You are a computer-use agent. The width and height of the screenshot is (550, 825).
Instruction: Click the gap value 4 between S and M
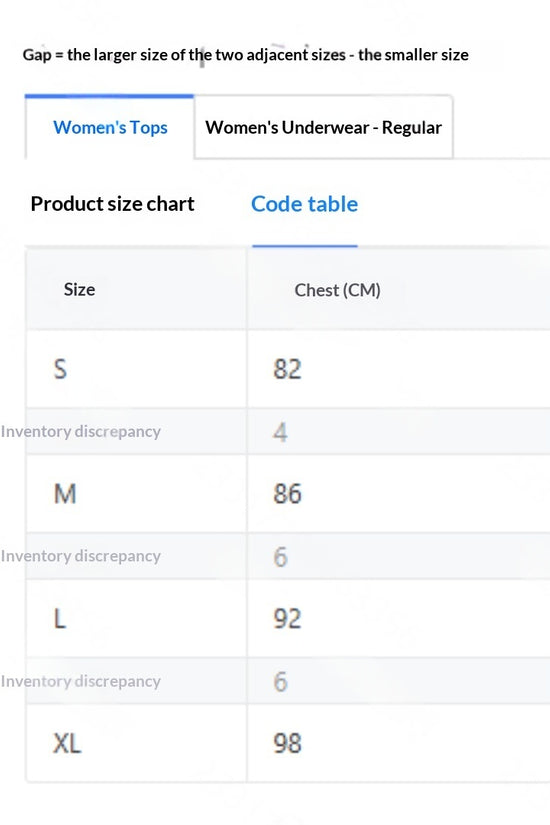281,432
